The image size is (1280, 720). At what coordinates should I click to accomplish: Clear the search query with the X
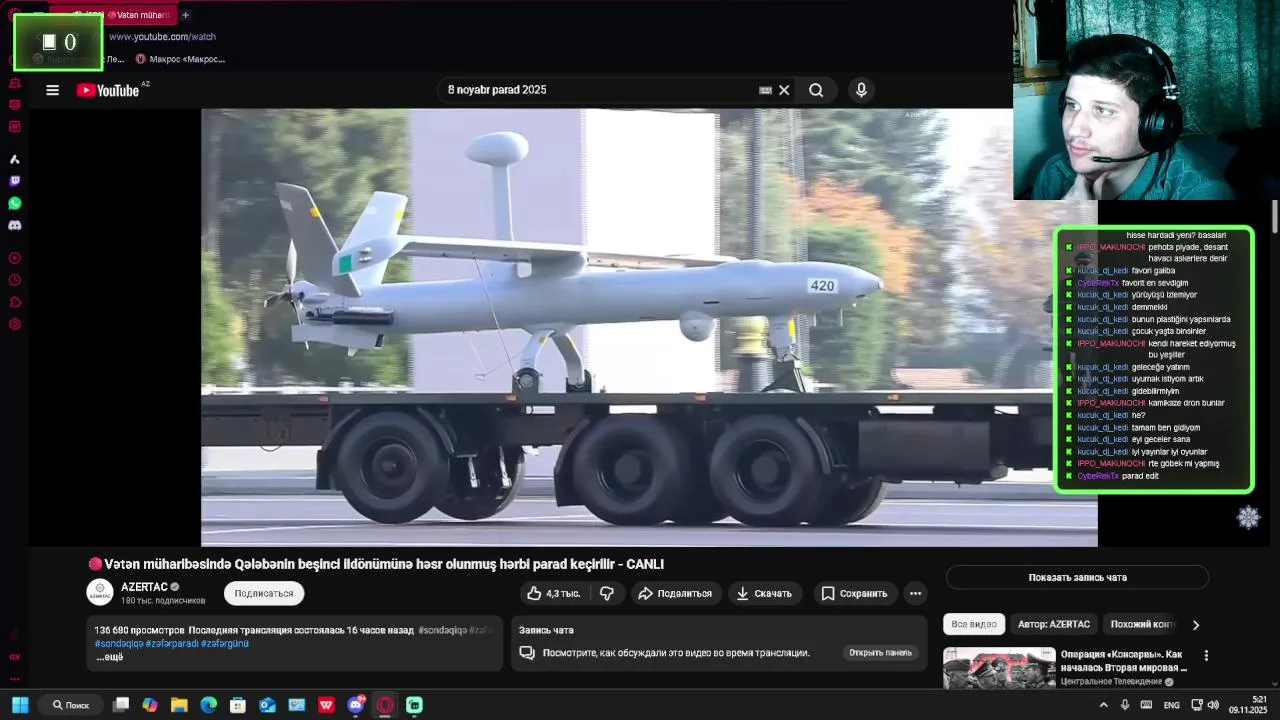point(784,90)
